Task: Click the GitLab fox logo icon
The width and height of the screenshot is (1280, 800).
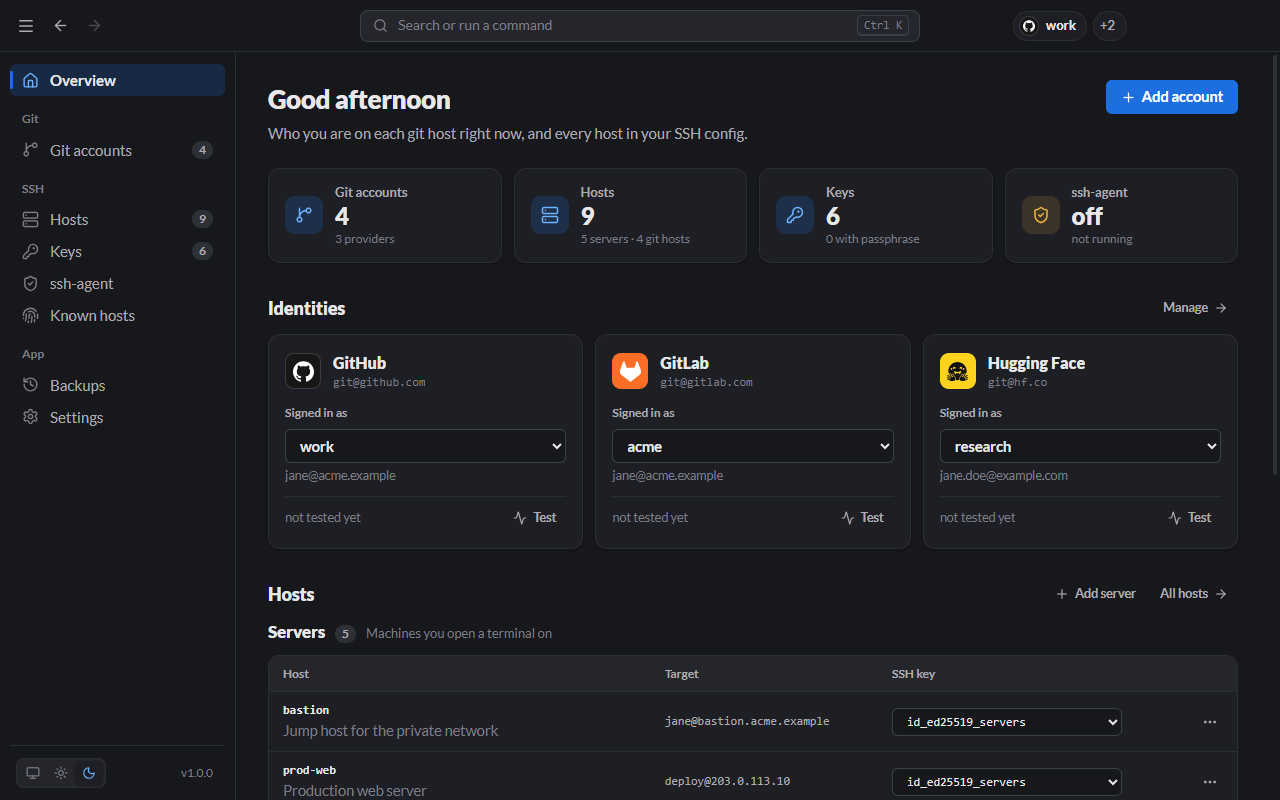Action: (x=630, y=371)
